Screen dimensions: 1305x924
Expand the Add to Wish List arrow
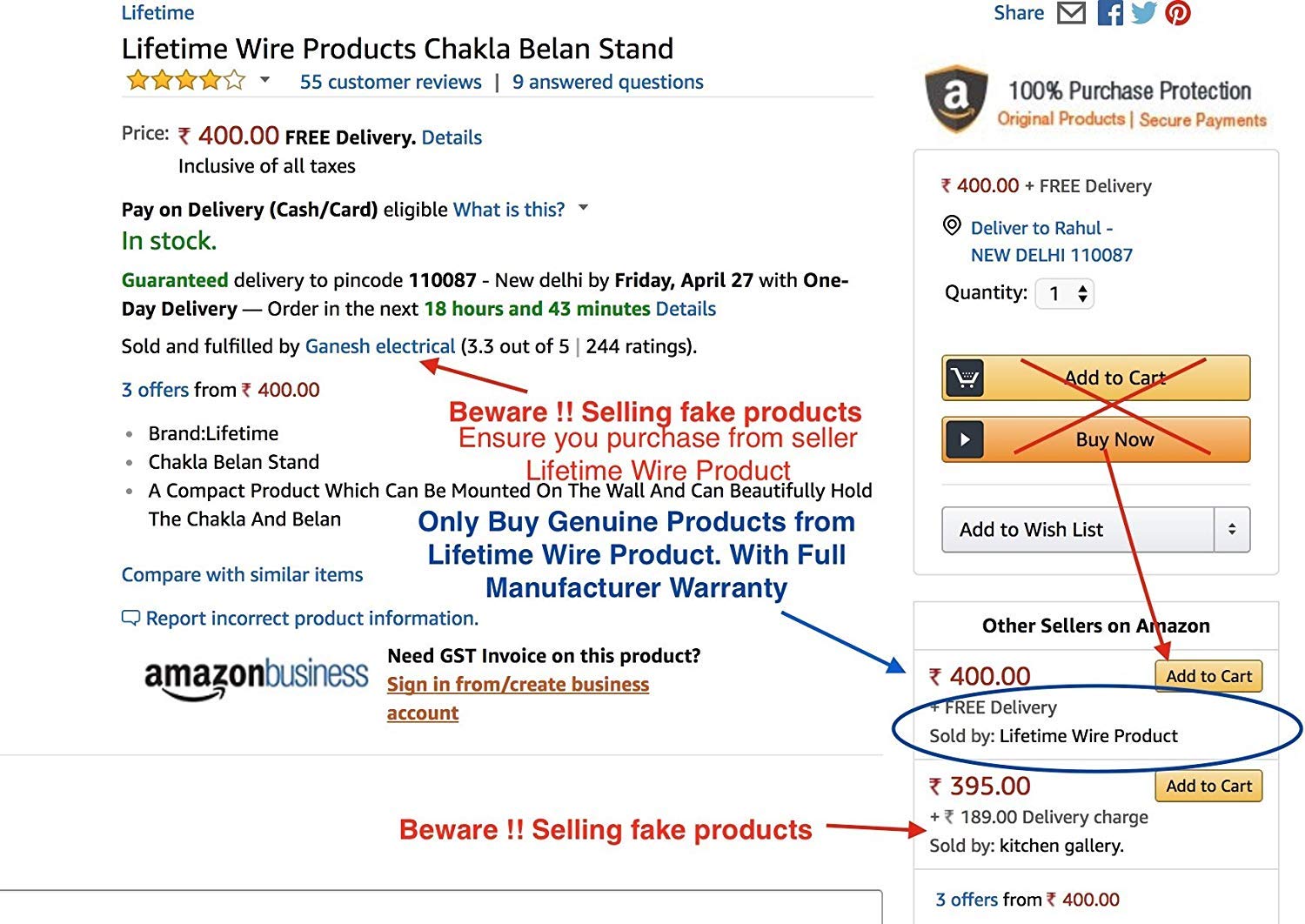(1232, 529)
